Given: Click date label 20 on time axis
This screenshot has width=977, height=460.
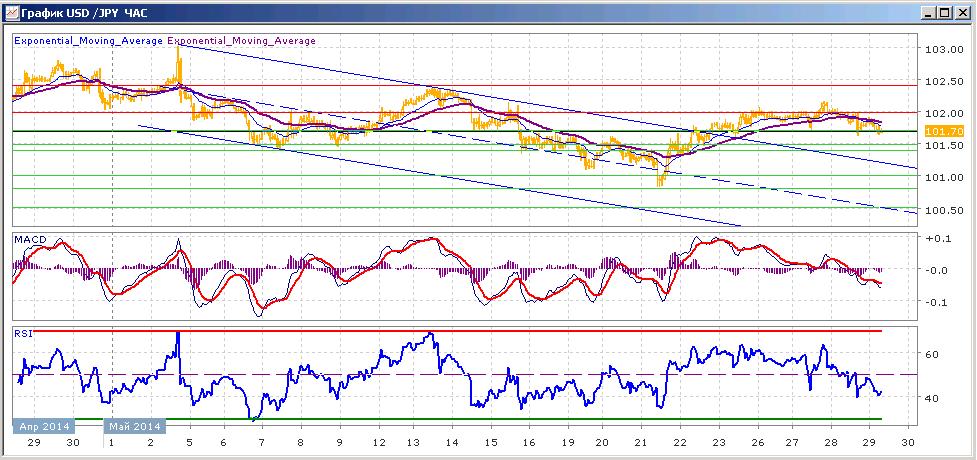Looking at the screenshot, I should [x=603, y=443].
